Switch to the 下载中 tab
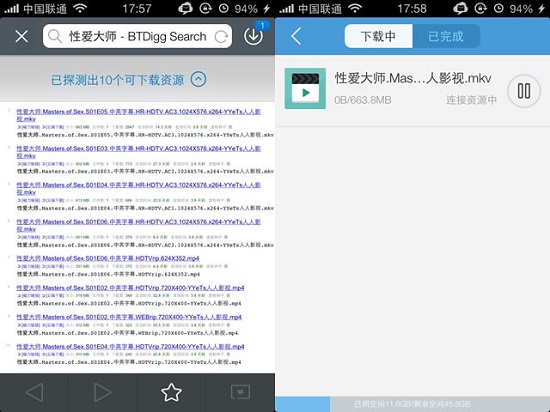The width and height of the screenshot is (550, 412). (378, 36)
